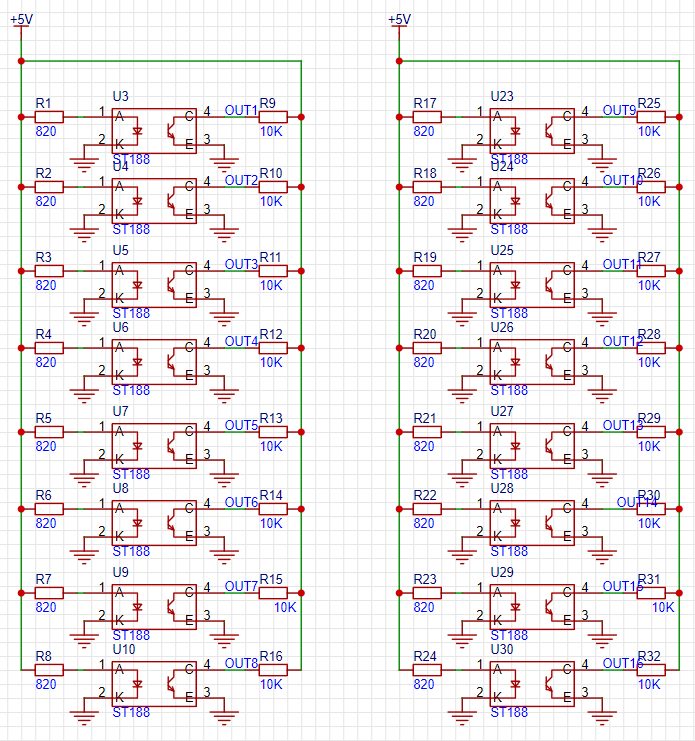Select the R20 resistor designator label
The image size is (695, 741).
click(425, 334)
